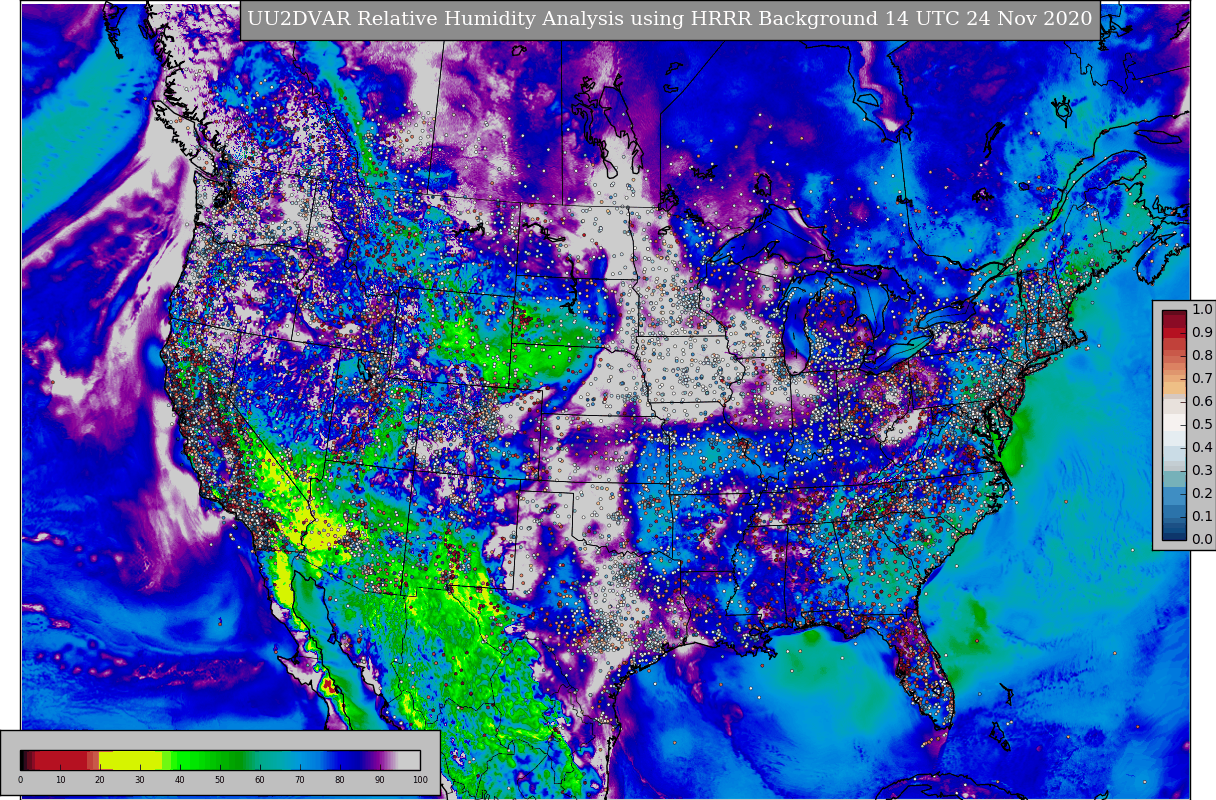Pick the yellow segment of humidity colorbar

pos(132,760)
